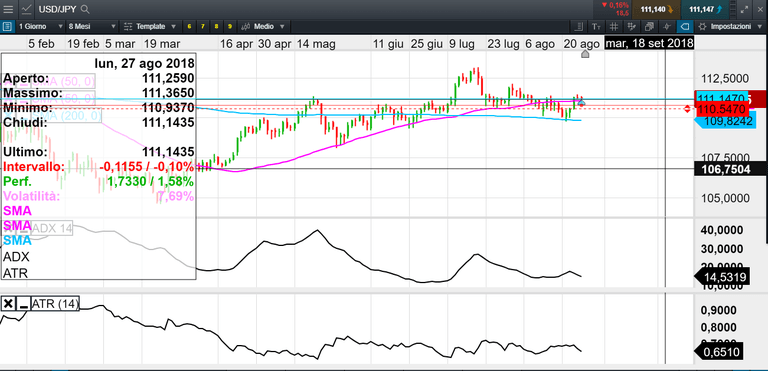
Task: Click the 16 apr date axis label
Action: (237, 44)
